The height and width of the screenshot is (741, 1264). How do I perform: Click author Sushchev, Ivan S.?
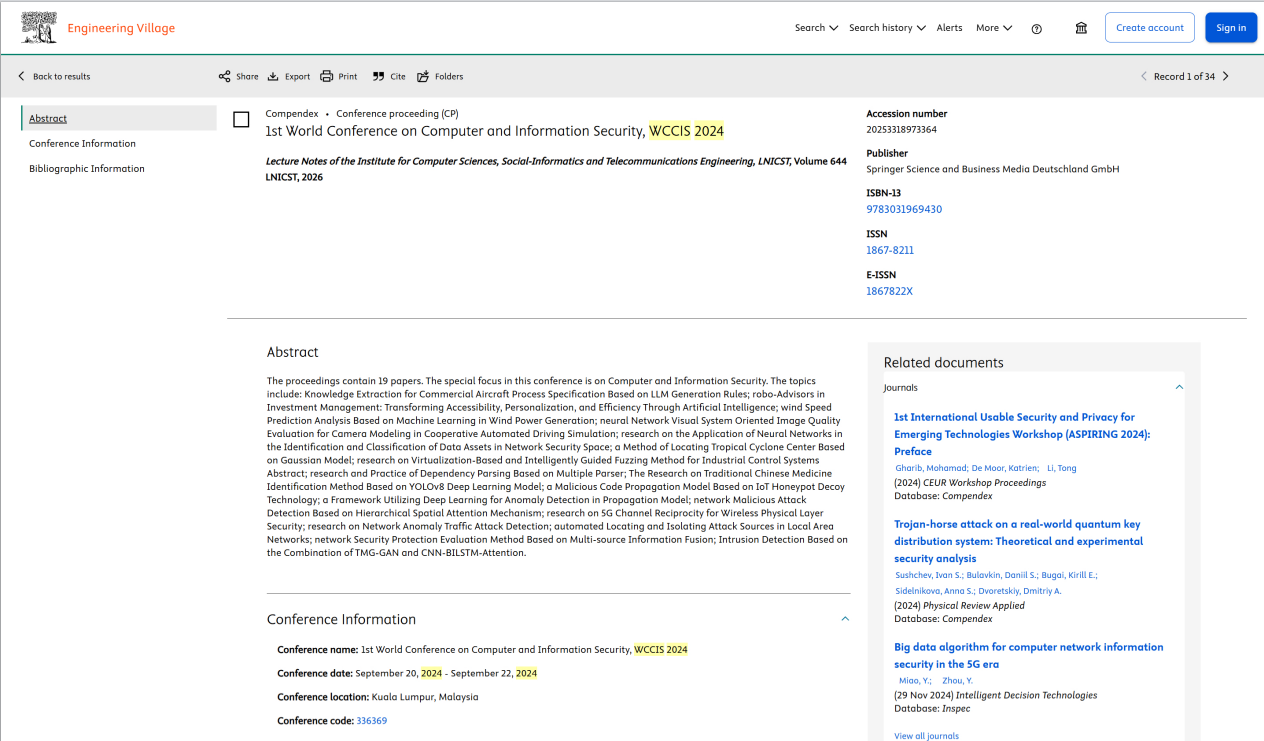pos(929,575)
